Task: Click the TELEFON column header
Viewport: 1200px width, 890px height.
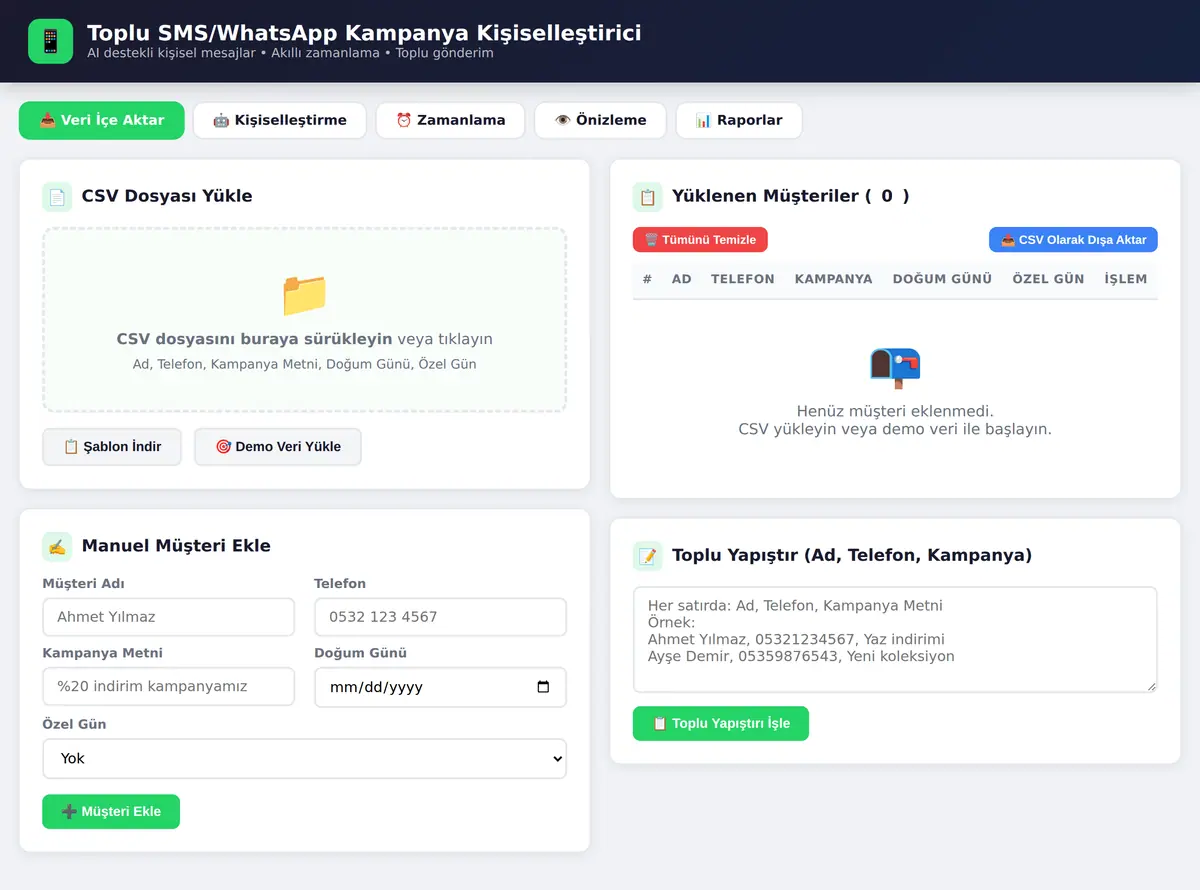Action: tap(743, 279)
